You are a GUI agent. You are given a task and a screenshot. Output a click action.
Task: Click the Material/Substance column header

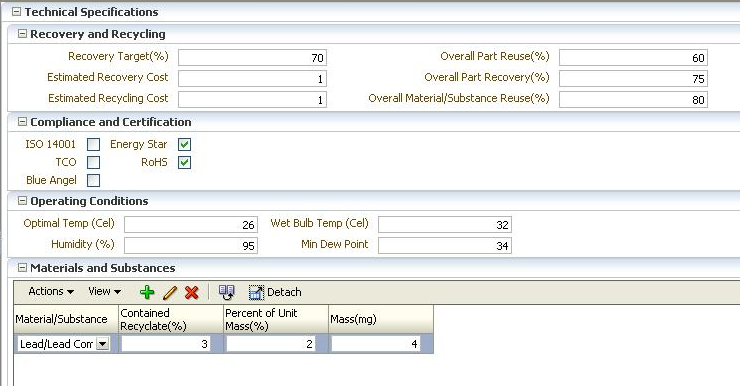[66, 319]
